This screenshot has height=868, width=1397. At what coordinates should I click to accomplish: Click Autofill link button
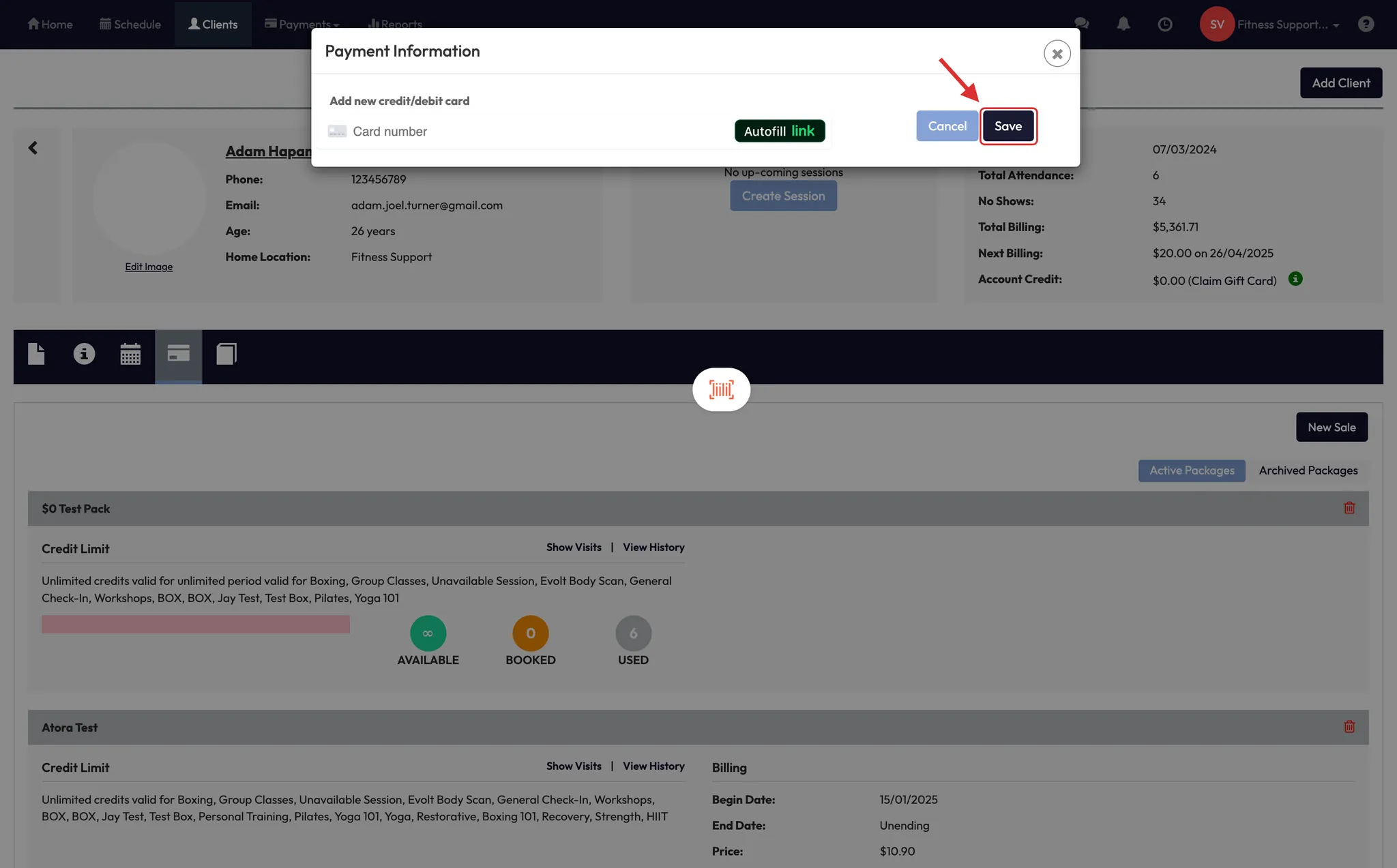(x=779, y=131)
